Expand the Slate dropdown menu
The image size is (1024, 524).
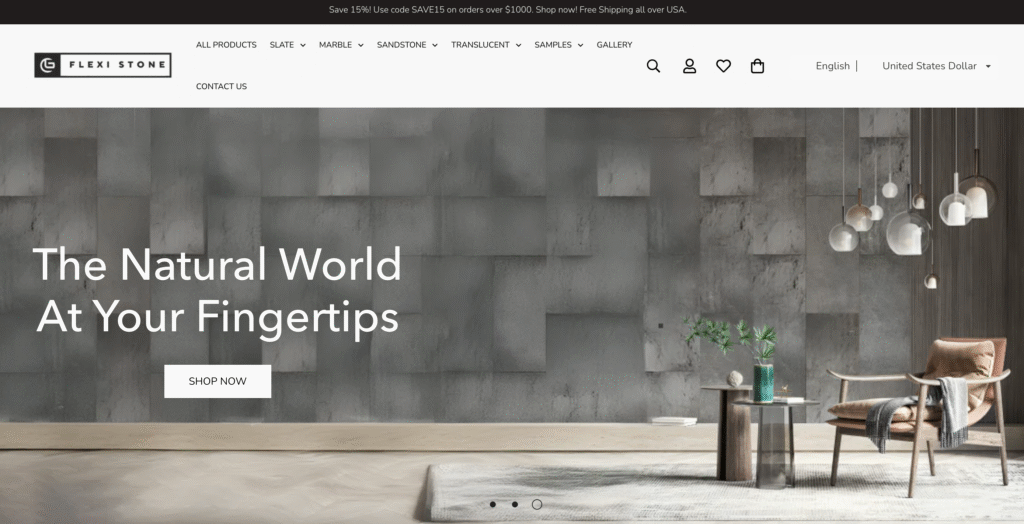click(287, 45)
